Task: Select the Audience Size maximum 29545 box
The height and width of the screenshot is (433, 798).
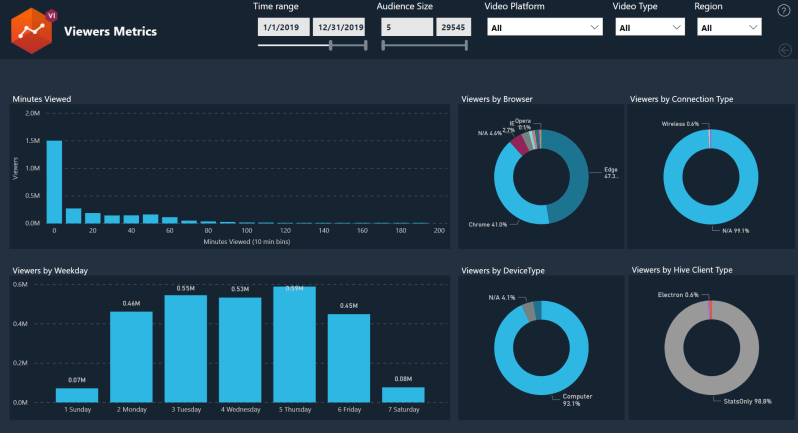Action: 453,28
